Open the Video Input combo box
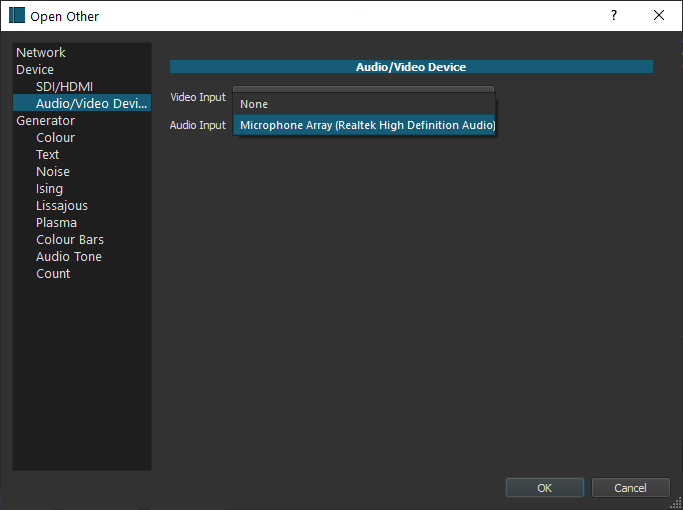This screenshot has width=683, height=510. coord(364,89)
